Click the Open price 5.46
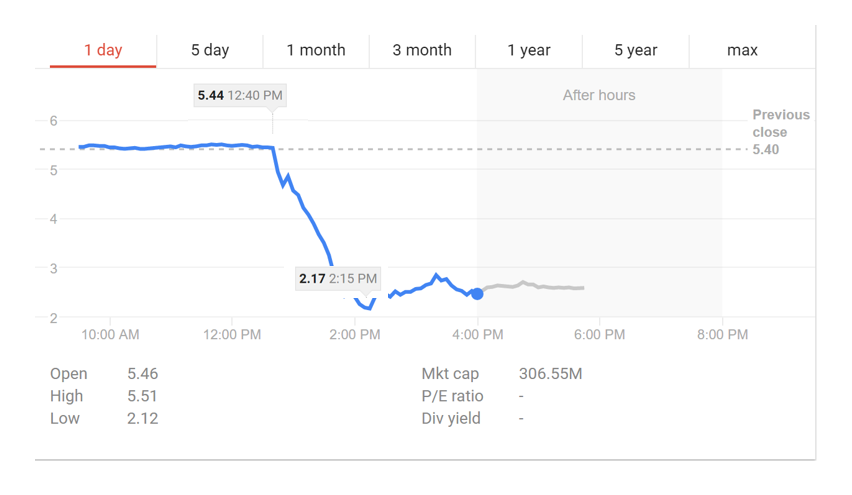The height and width of the screenshot is (495, 852). [142, 374]
